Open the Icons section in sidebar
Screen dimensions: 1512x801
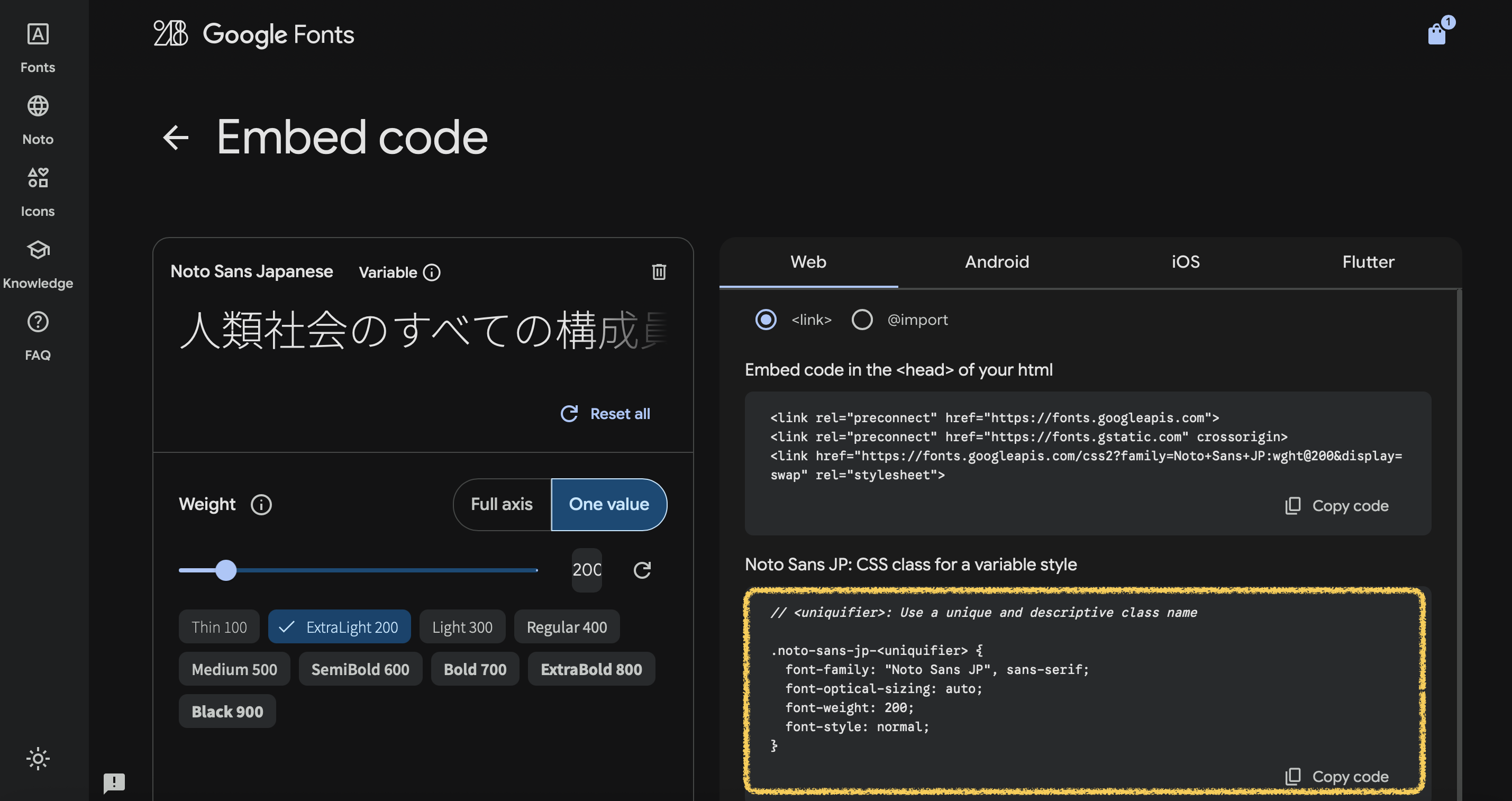pyautogui.click(x=38, y=193)
